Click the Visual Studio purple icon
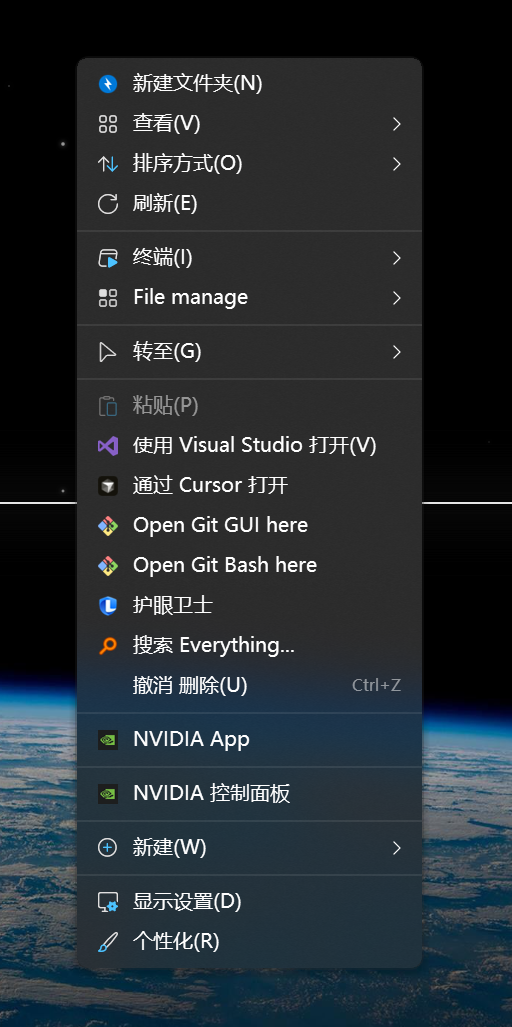Screen dimensions: 512x1027 [107, 446]
